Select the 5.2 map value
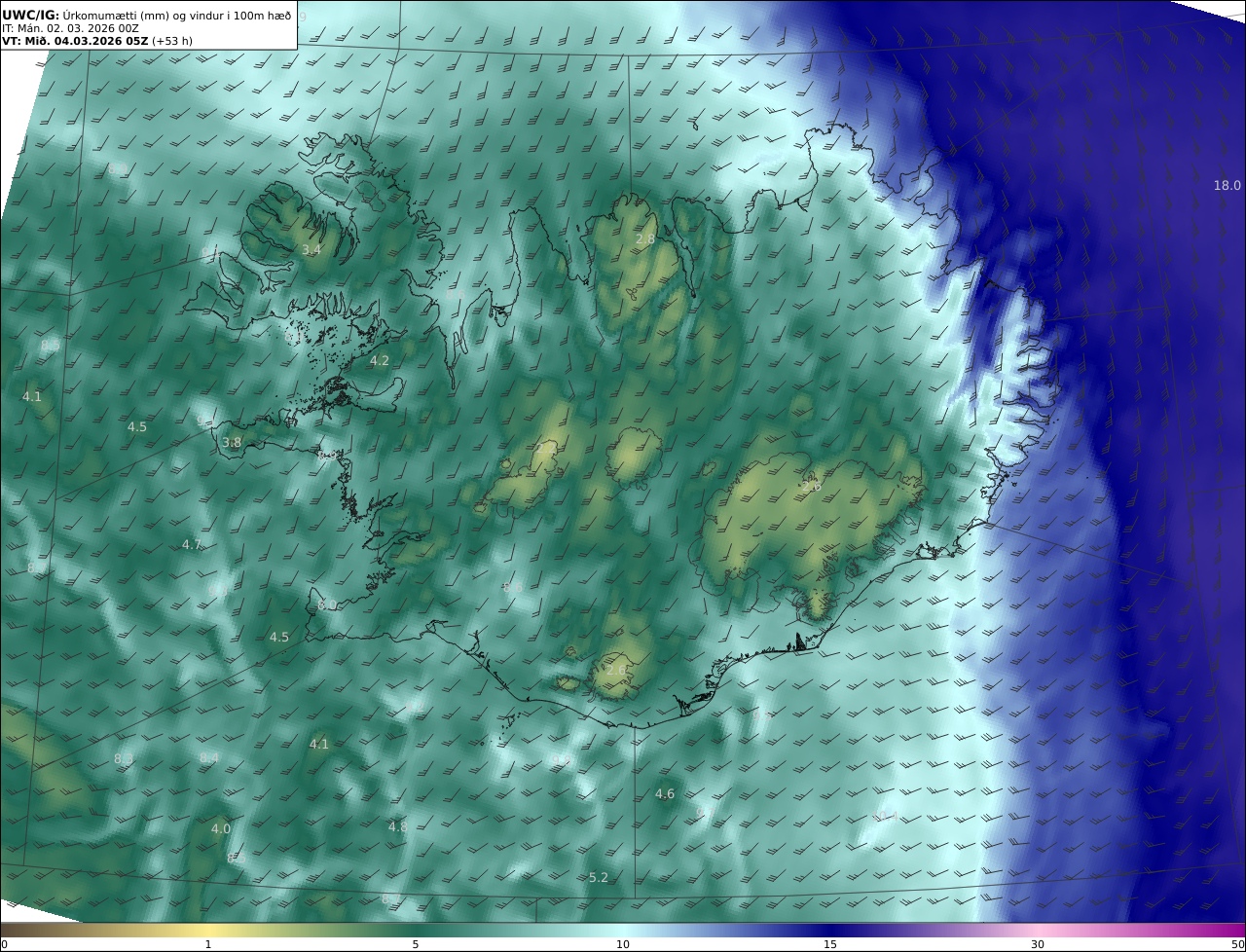This screenshot has width=1246, height=952. click(599, 878)
